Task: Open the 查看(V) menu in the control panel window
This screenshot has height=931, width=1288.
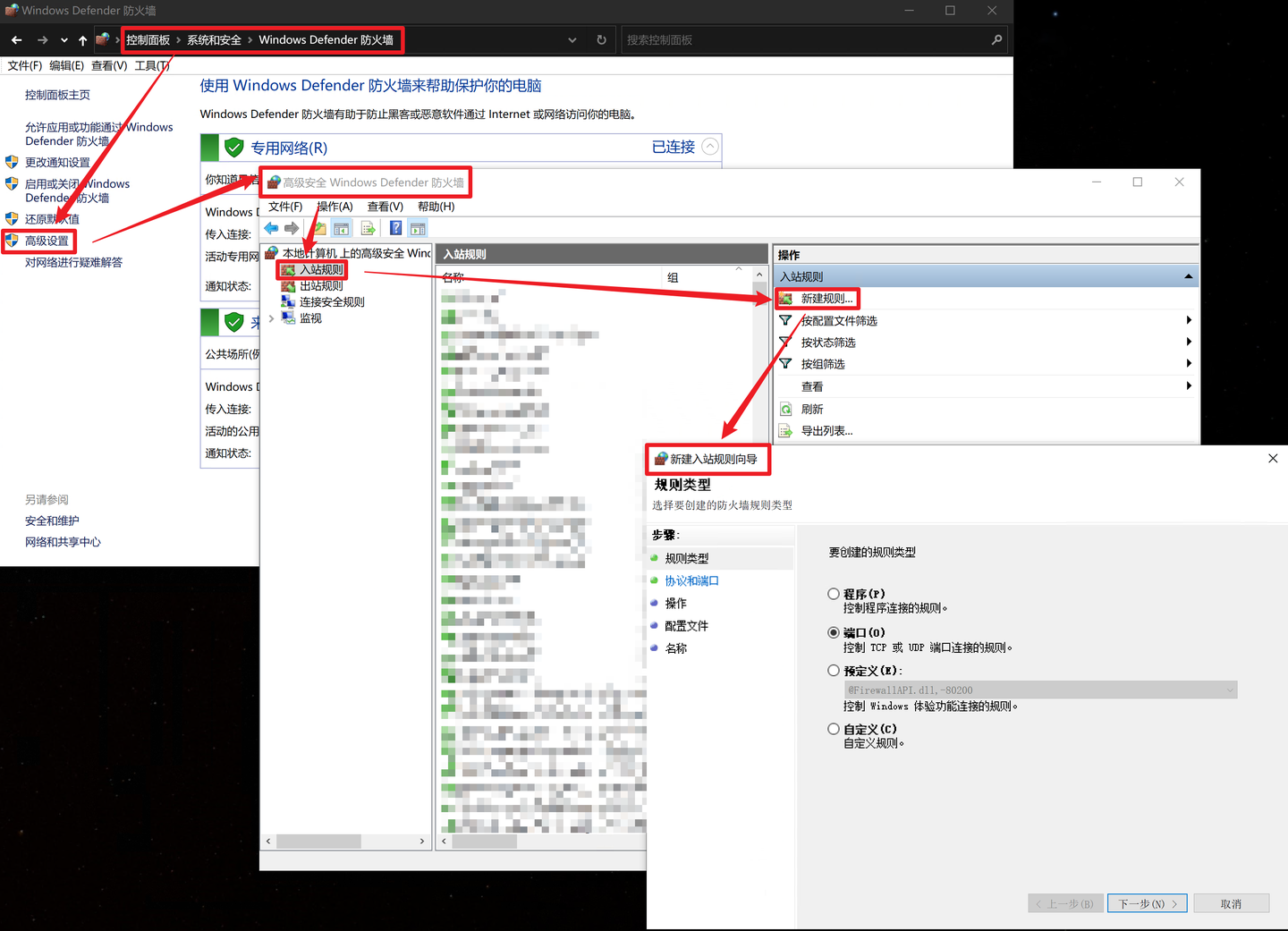Action: tap(109, 65)
